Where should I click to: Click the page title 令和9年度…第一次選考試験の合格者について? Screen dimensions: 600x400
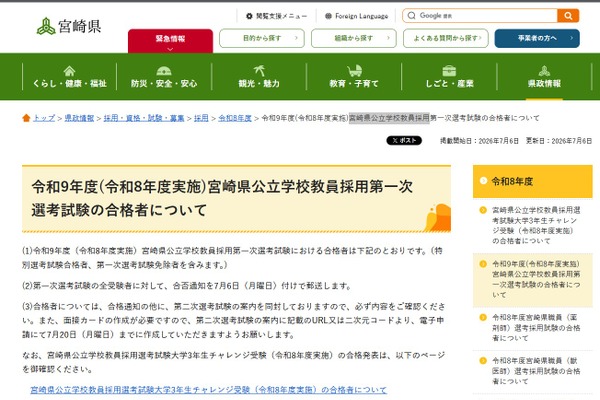pos(222,198)
